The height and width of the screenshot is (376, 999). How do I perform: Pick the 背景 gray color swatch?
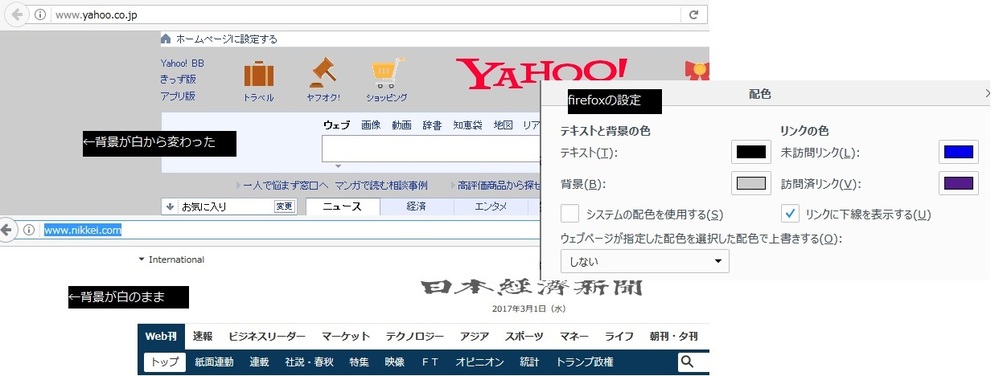pos(751,184)
